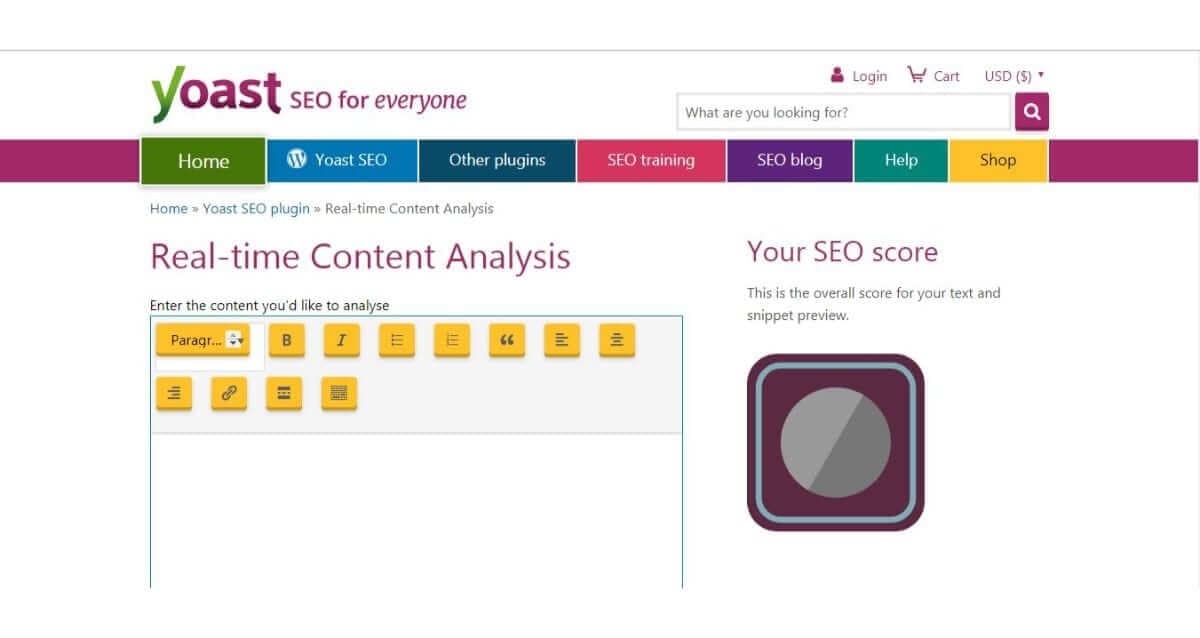Apply blockquote formatting
The image size is (1200, 638).
pos(506,340)
